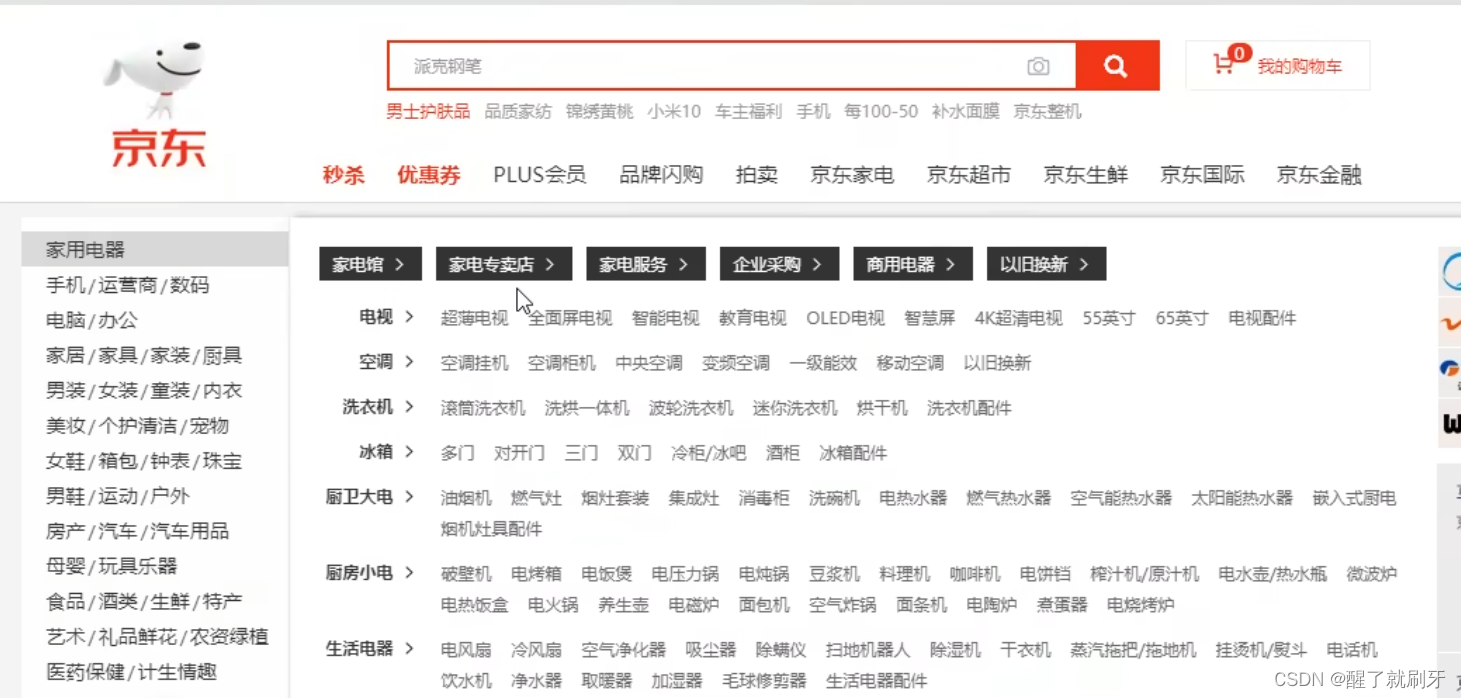Click the 挂烫机/熨斗 link

[x=1261, y=650]
